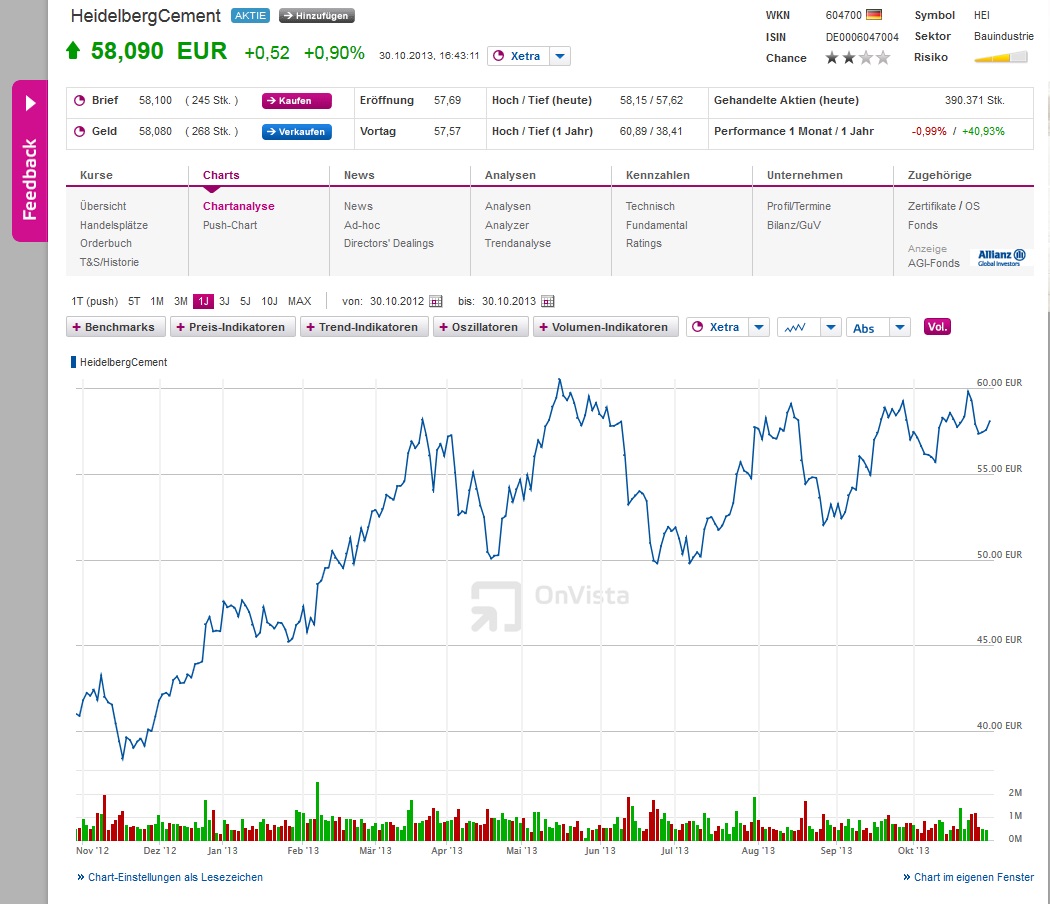Expand the Oszillatoren options
The height and width of the screenshot is (904, 1050).
point(480,327)
